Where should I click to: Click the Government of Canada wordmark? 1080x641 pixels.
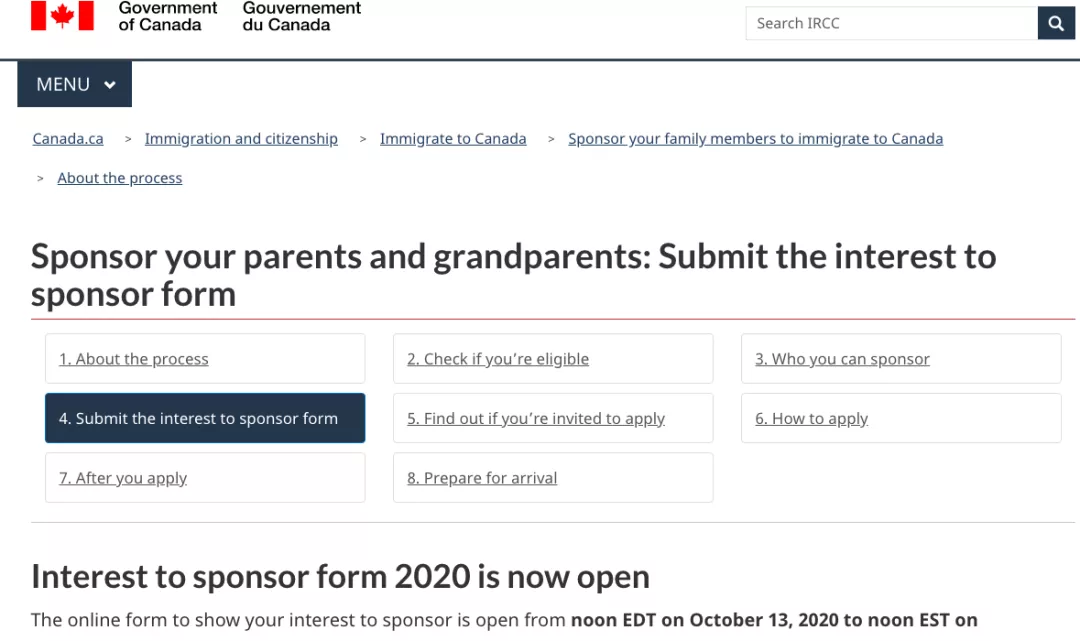tap(167, 16)
